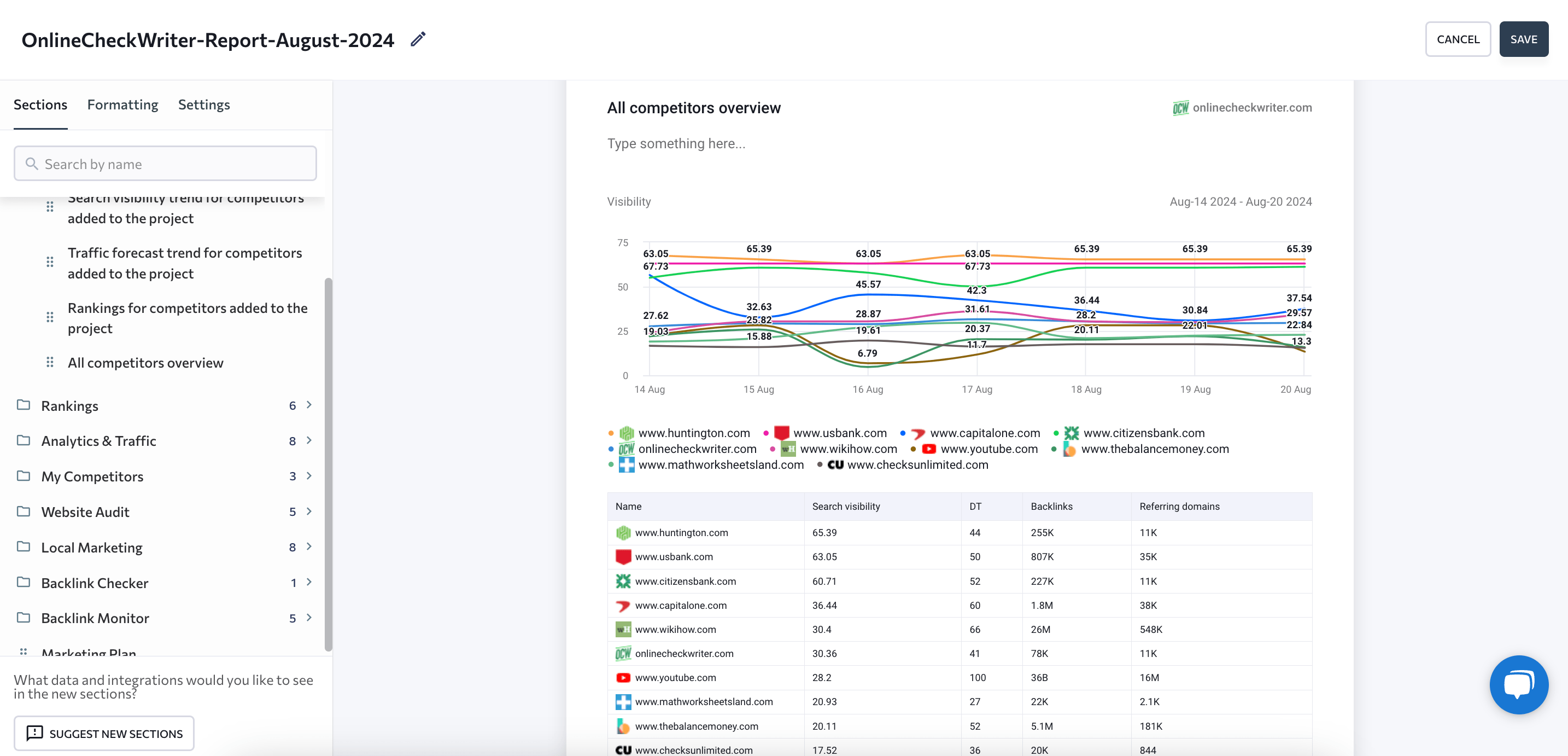Click the Backlinks column header
This screenshot has width=1568, height=756.
pyautogui.click(x=1051, y=506)
